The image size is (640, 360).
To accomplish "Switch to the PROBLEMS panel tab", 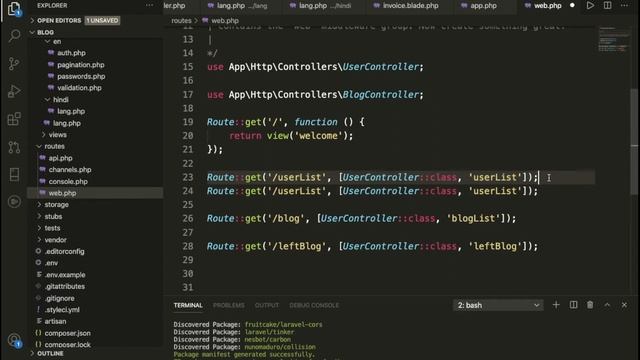I will click(229, 305).
